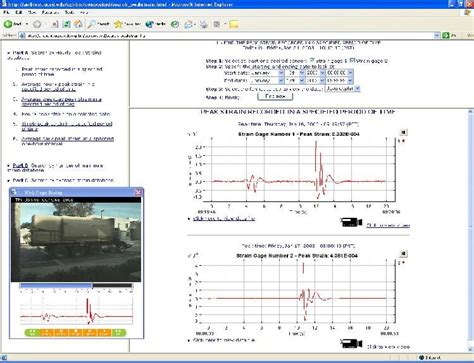Click the Forward navigation button
Image resolution: width=474 pixels, height=363 pixels.
37,24
